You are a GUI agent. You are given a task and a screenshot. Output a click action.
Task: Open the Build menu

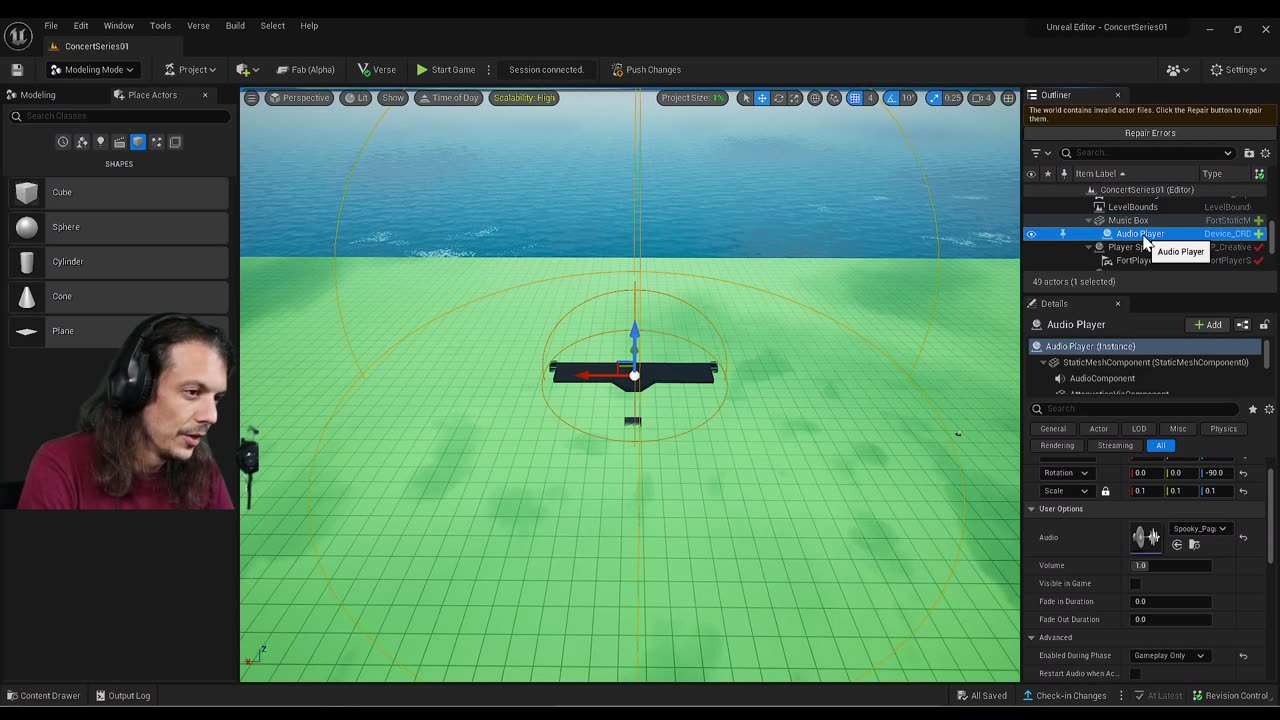[235, 26]
